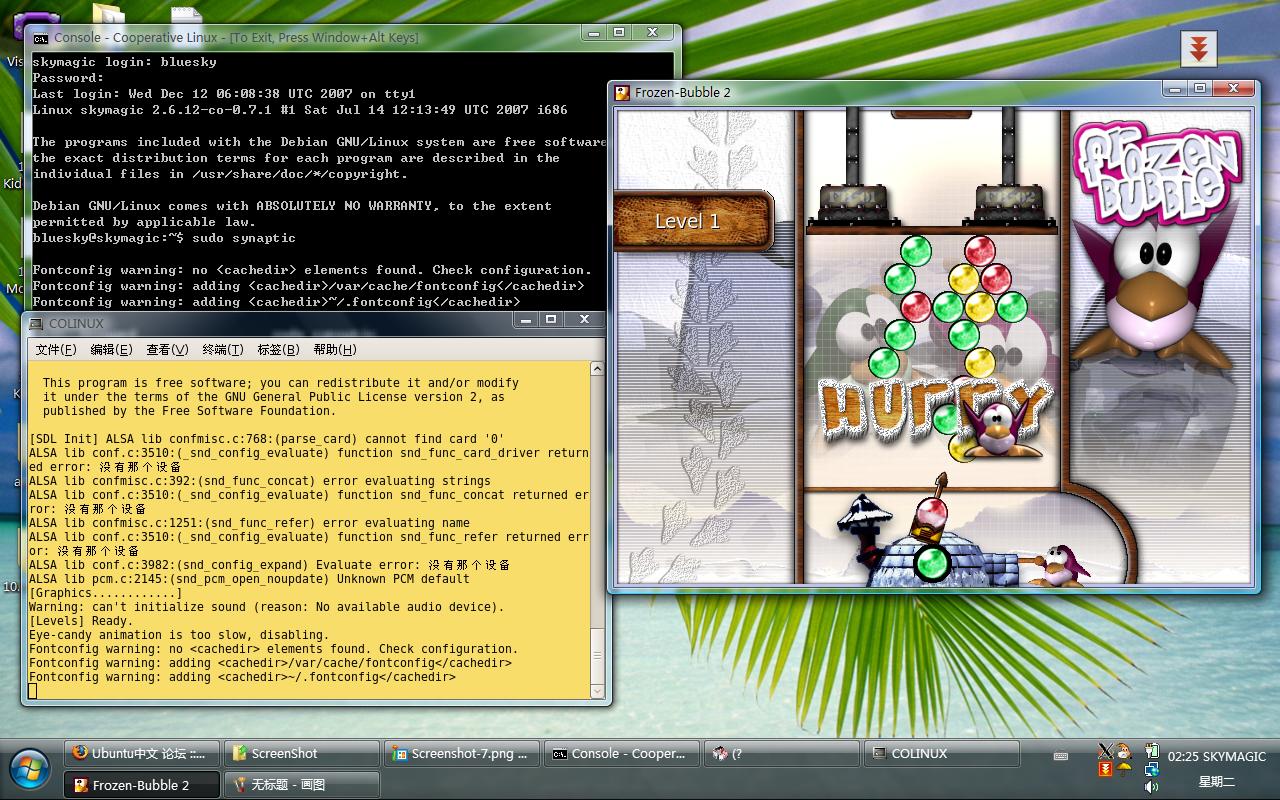Click the Console window title bar icon

tap(40, 38)
